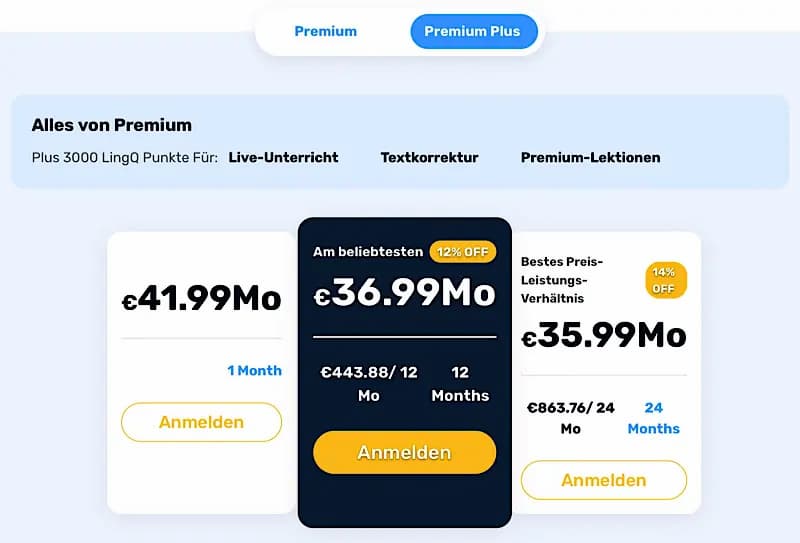The width and height of the screenshot is (800, 543).
Task: Click the 1 Month duration link
Action: tap(254, 370)
